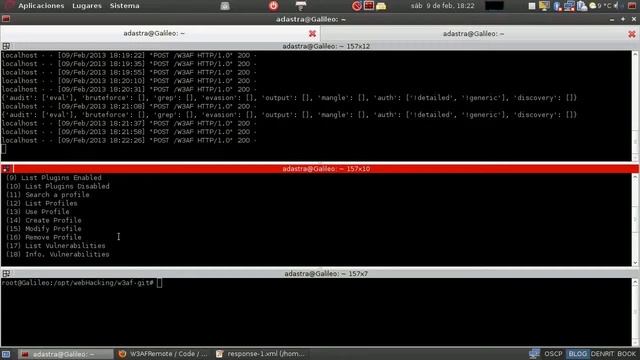Screen dimensions: 640x360
Task: Open the Sistema menu
Action: (x=124, y=6)
